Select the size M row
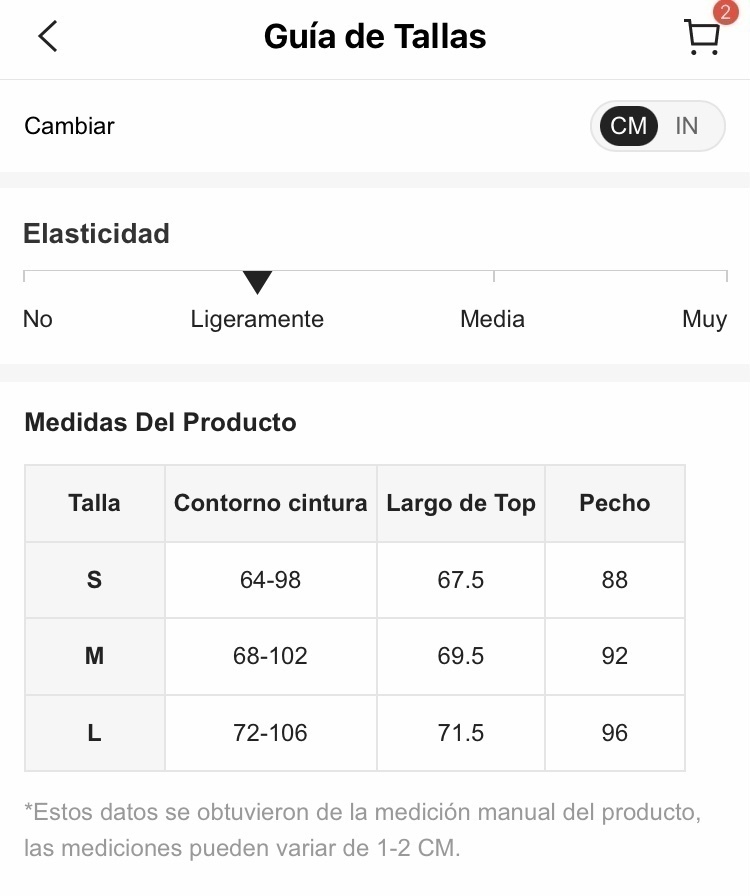This screenshot has width=750, height=896. coord(355,656)
